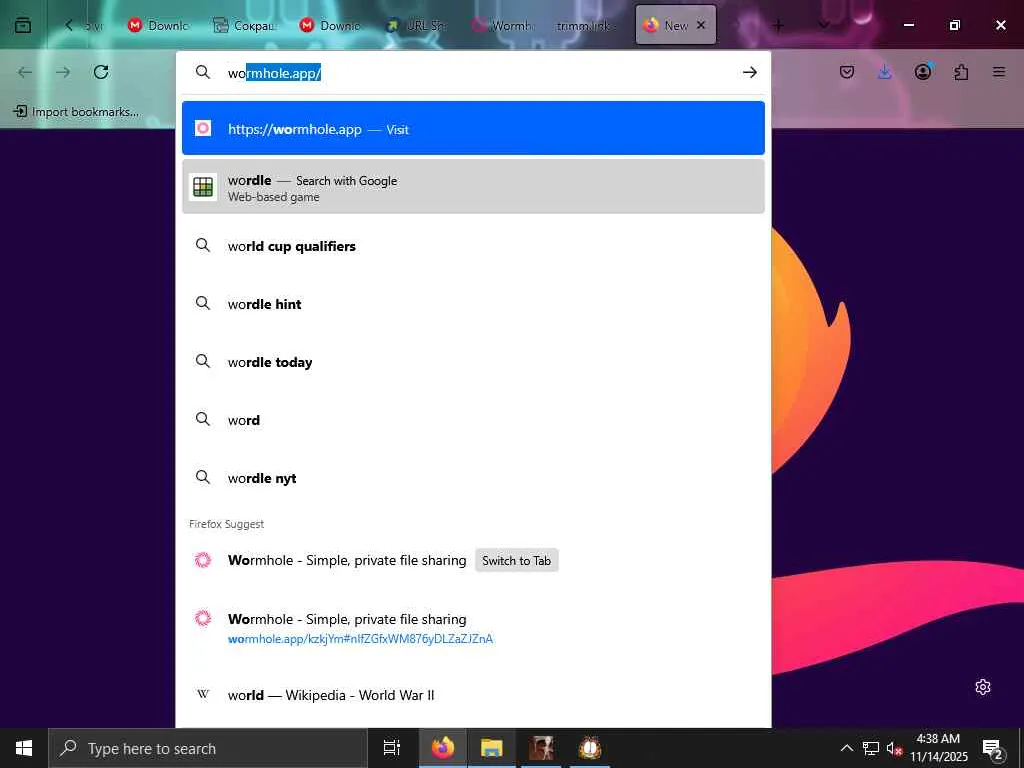The width and height of the screenshot is (1024, 768).
Task: Open world Wikipedia World War II suggestion
Action: (x=473, y=695)
